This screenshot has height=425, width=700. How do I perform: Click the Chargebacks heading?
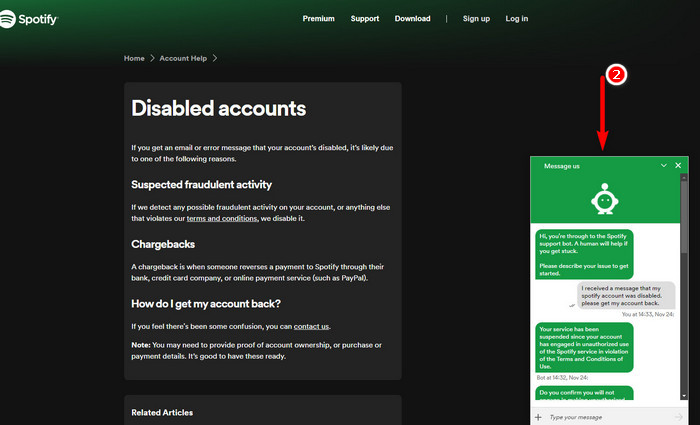pos(163,245)
